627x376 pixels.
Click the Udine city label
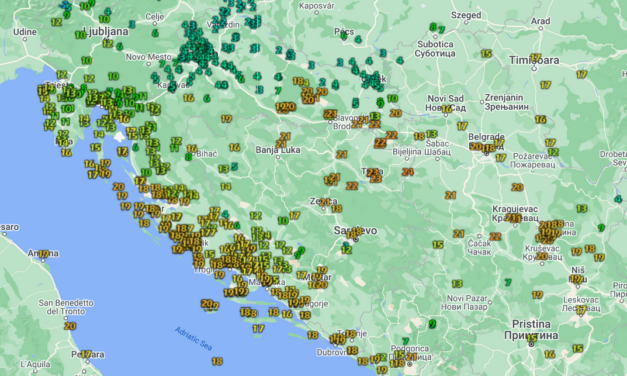click(25, 32)
